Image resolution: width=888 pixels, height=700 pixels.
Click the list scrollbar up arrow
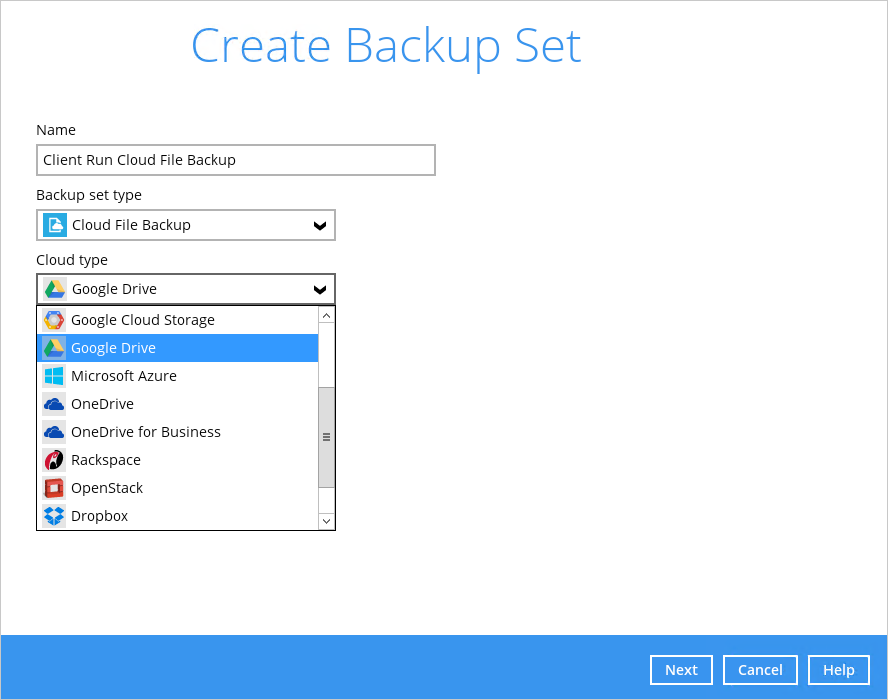coord(327,315)
